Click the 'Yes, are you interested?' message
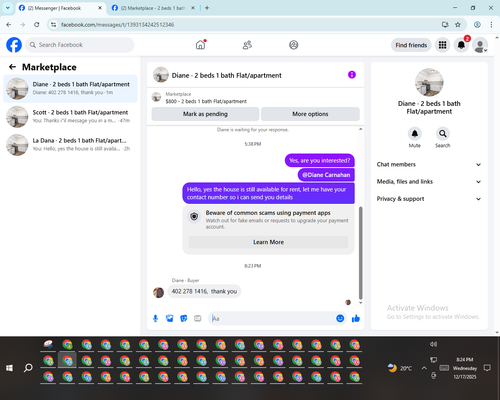This screenshot has height=400, width=500. pyautogui.click(x=320, y=160)
